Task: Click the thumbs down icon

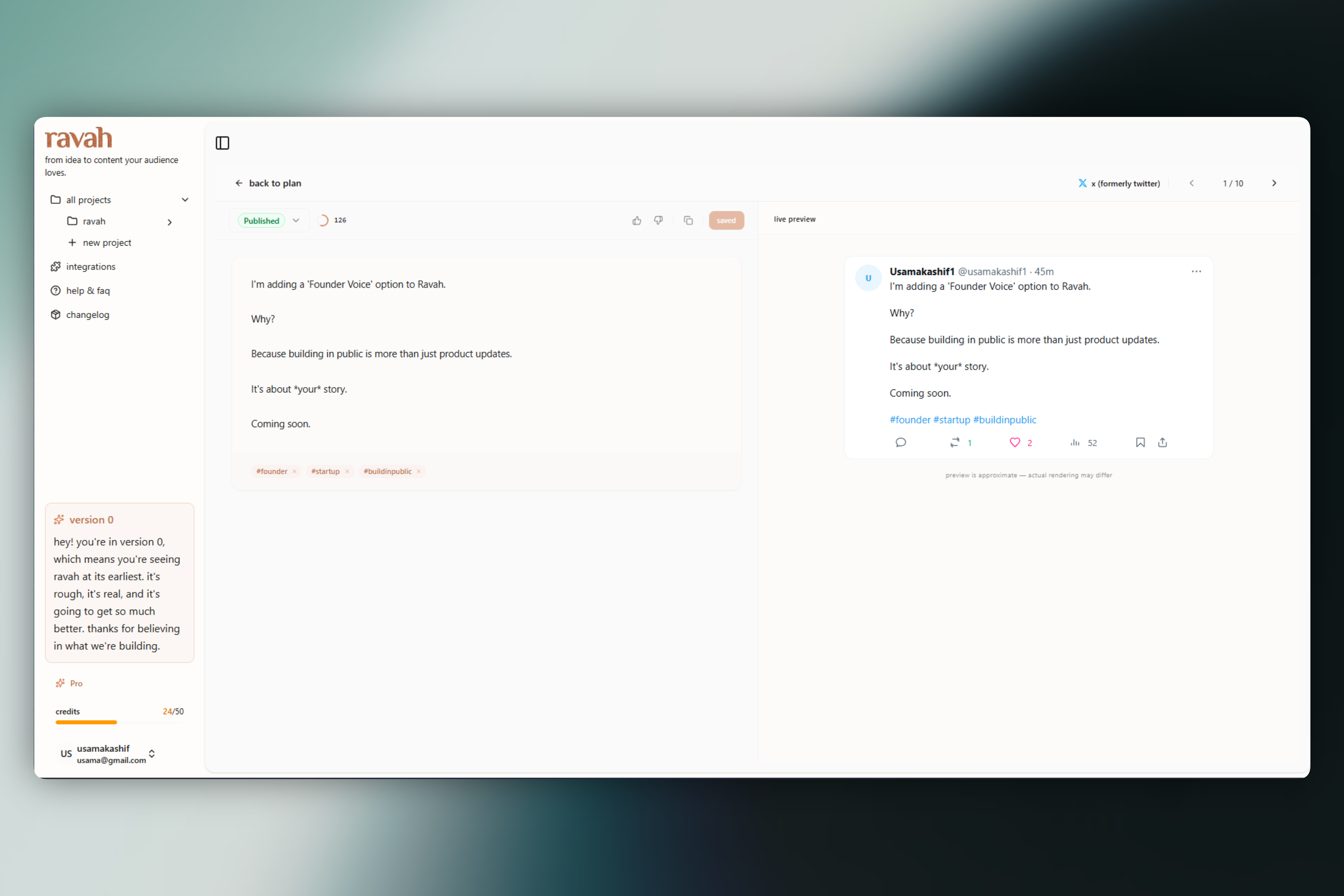Action: click(x=658, y=221)
